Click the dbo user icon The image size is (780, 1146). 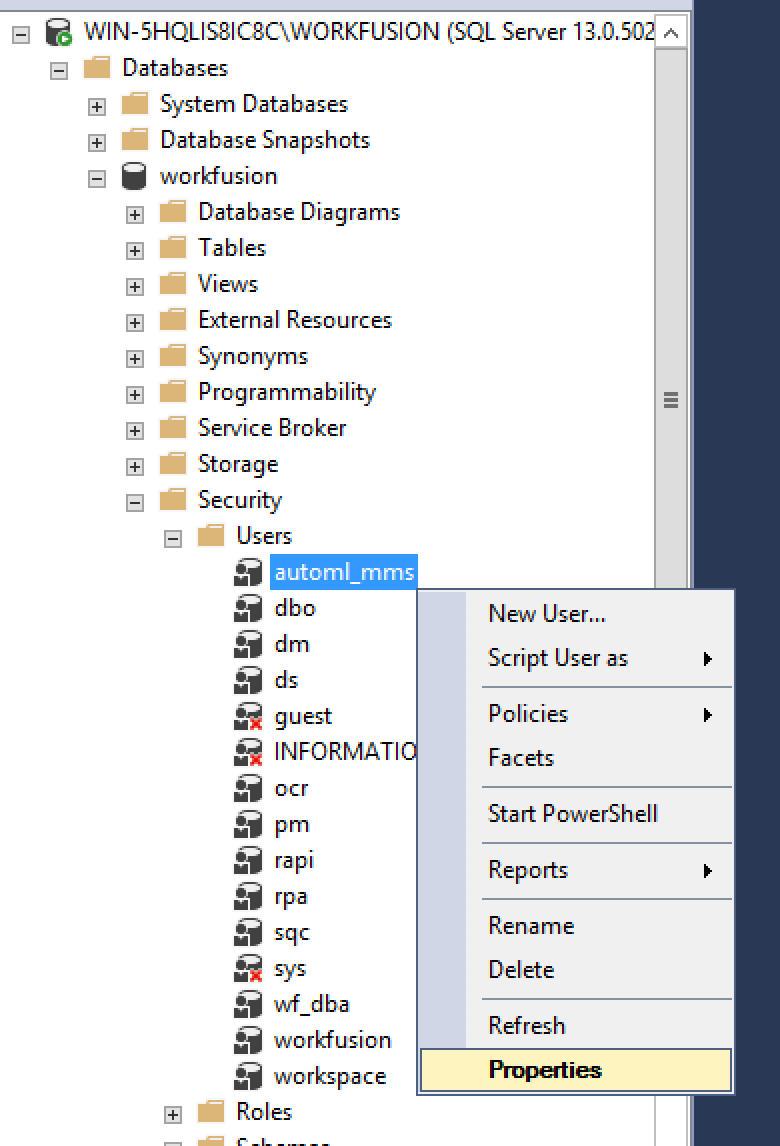249,608
